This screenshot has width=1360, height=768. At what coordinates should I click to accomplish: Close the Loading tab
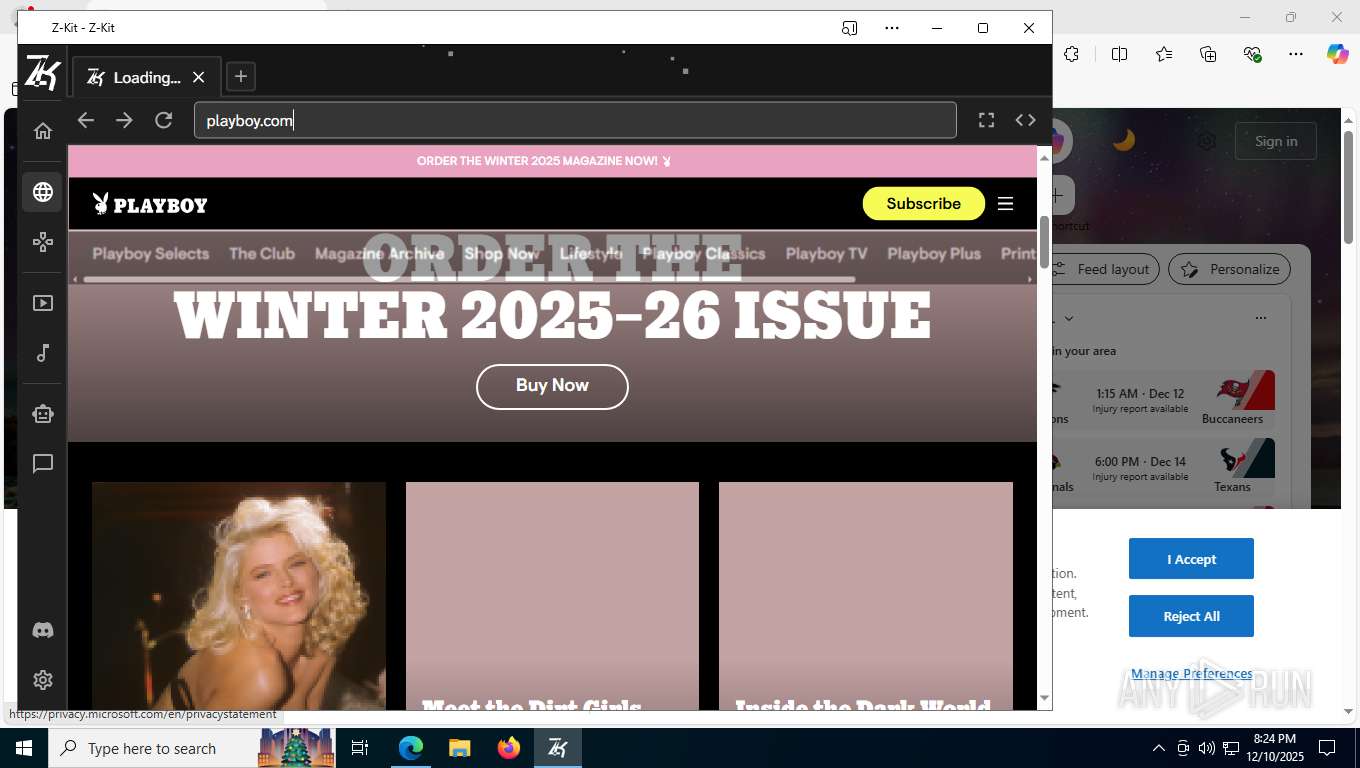(x=198, y=77)
